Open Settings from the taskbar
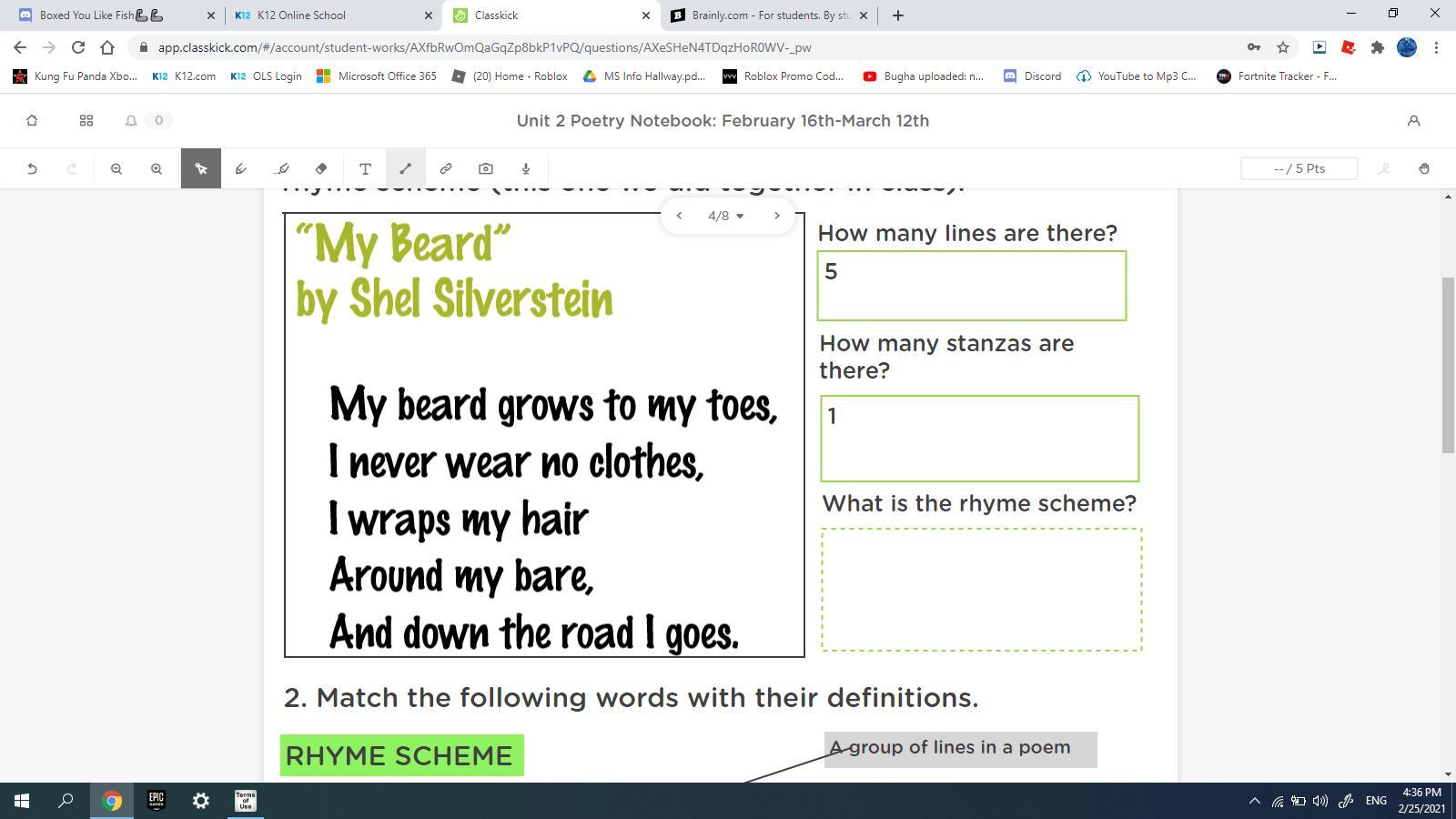The image size is (1456, 819). tap(201, 801)
